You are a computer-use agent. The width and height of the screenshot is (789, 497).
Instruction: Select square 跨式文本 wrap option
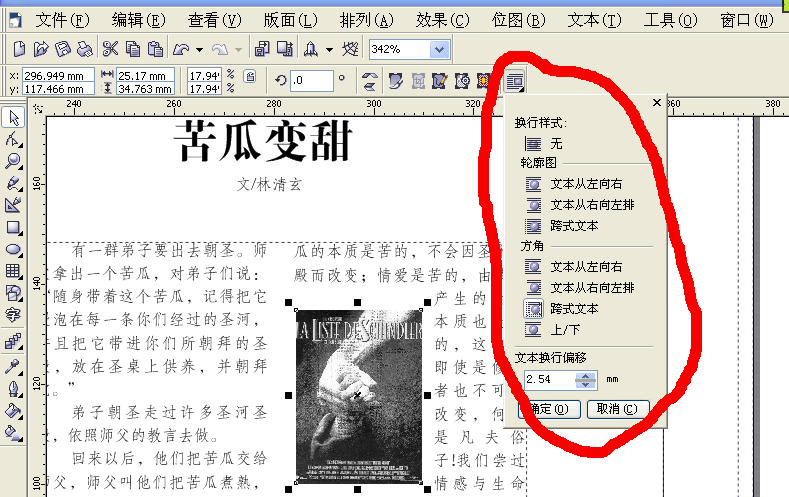tap(562, 309)
